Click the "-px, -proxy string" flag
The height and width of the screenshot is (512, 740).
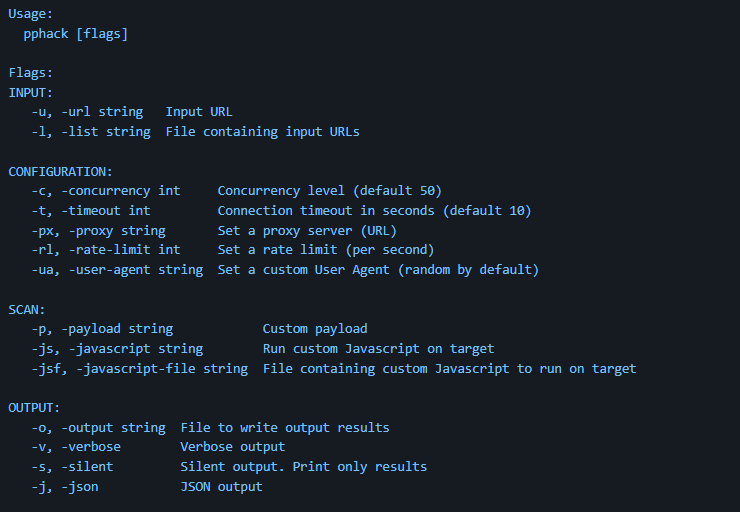(x=98, y=230)
